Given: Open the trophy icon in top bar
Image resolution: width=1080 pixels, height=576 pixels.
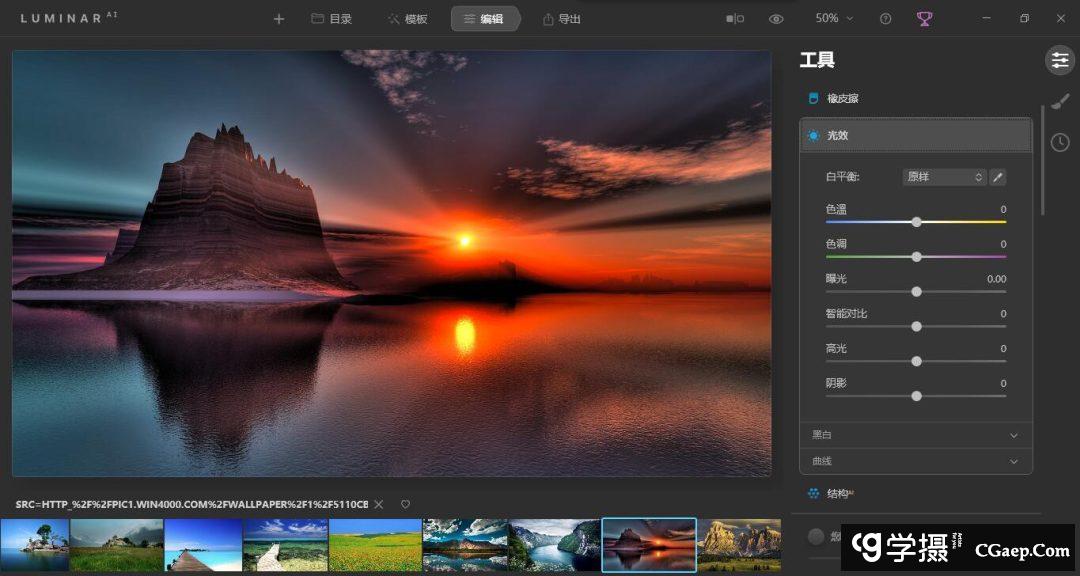Looking at the screenshot, I should tap(924, 19).
